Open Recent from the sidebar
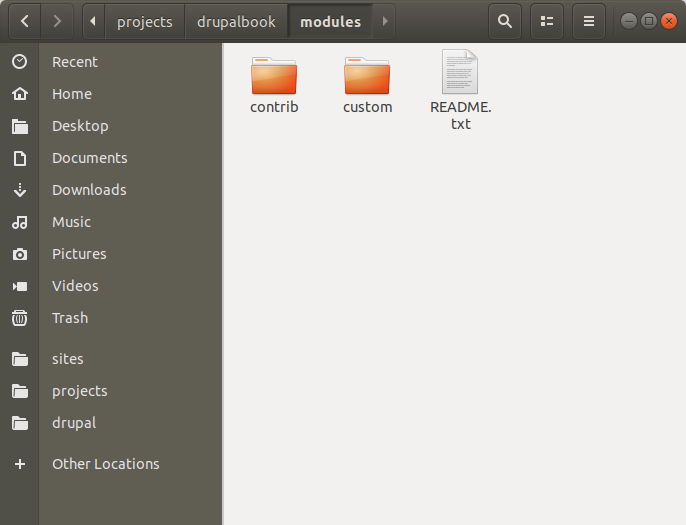The image size is (686, 525). click(x=75, y=62)
